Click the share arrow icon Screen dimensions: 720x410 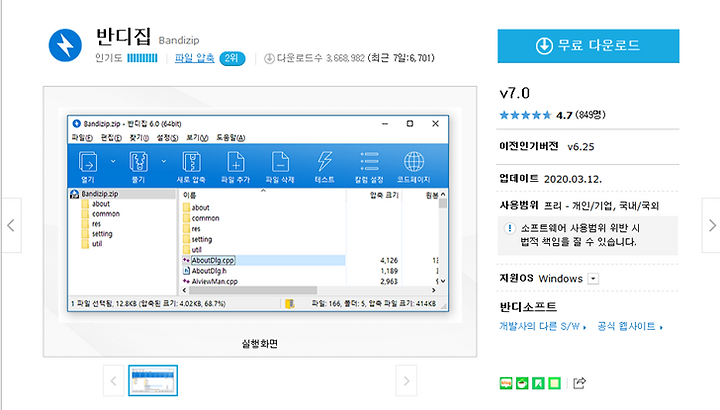(579, 383)
